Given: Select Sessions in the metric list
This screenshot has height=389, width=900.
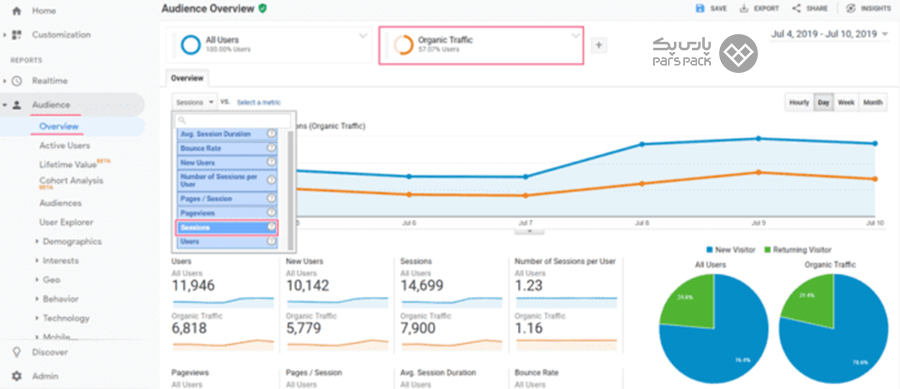Looking at the screenshot, I should click(x=227, y=227).
